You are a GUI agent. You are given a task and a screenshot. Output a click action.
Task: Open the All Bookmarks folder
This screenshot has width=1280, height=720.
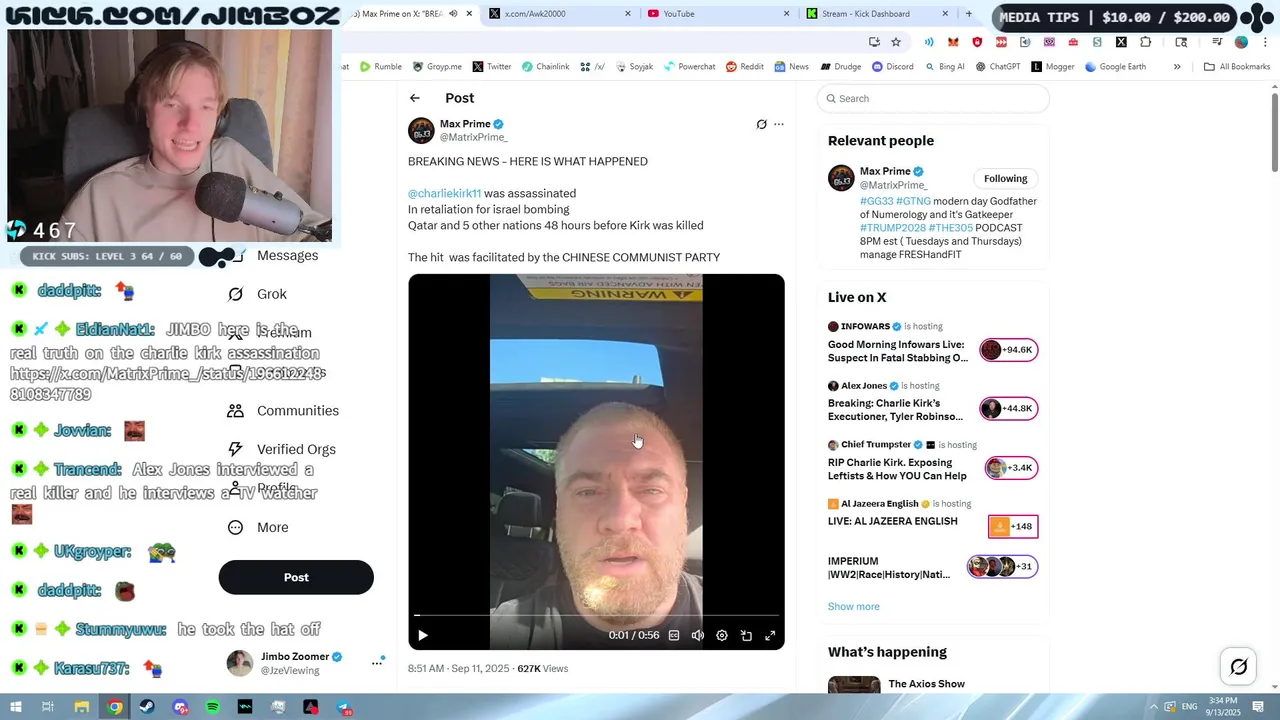coord(1237,67)
